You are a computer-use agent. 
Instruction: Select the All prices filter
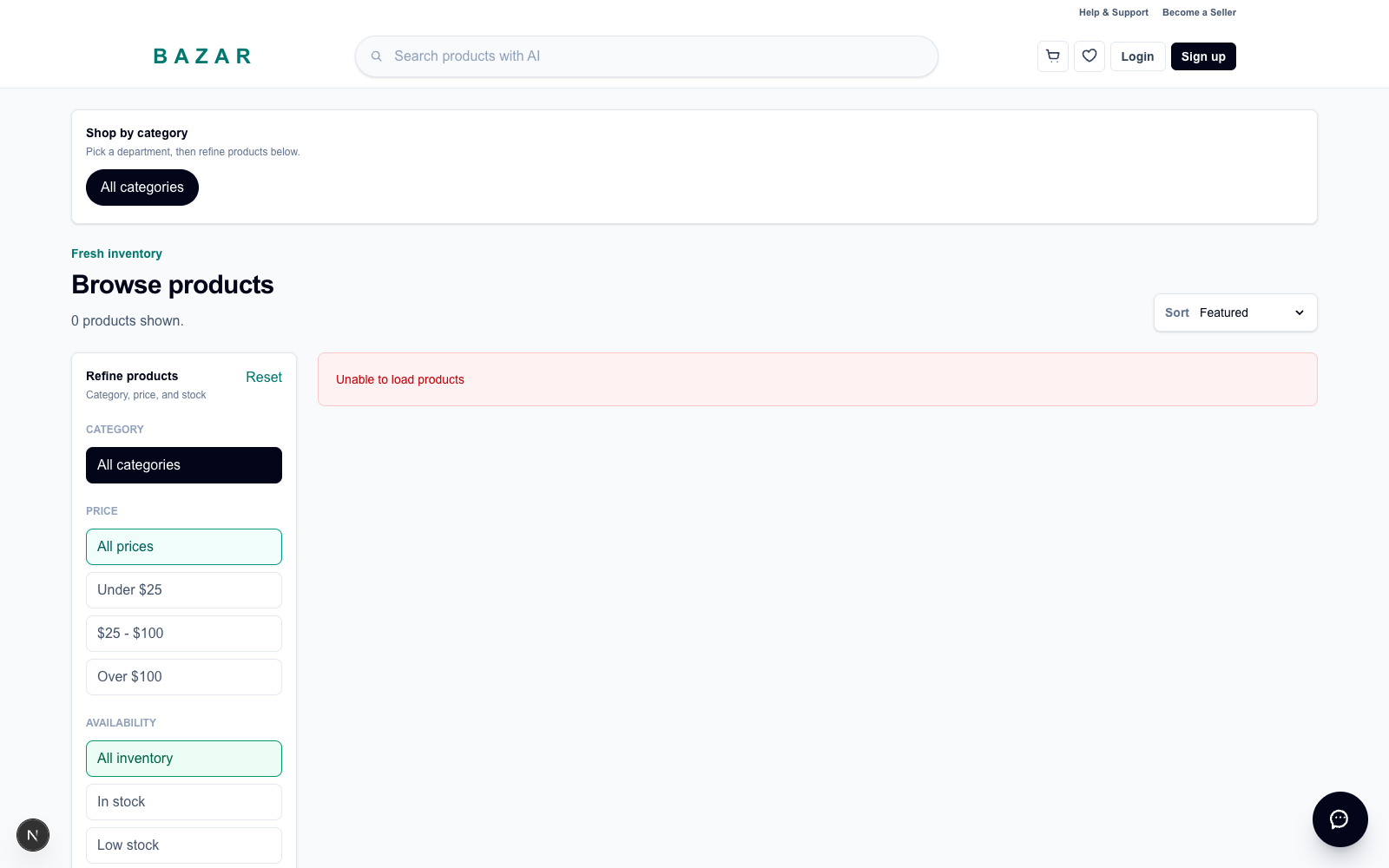pos(184,547)
